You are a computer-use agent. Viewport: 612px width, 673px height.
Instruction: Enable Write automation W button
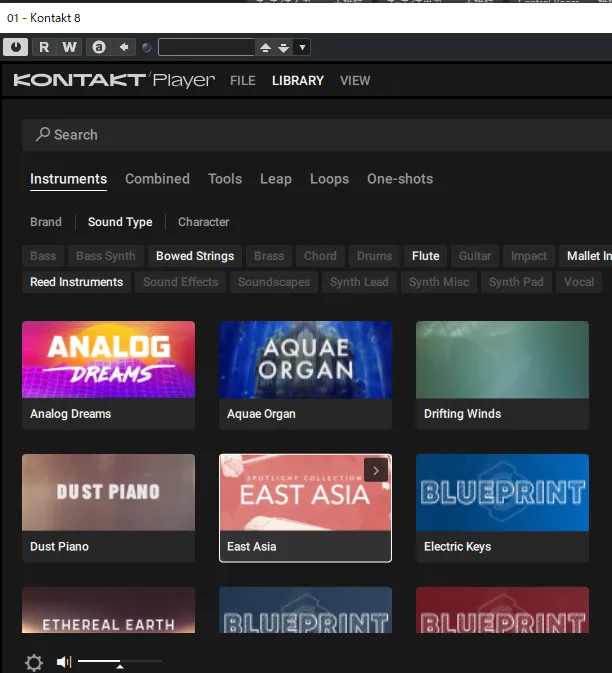coord(69,47)
